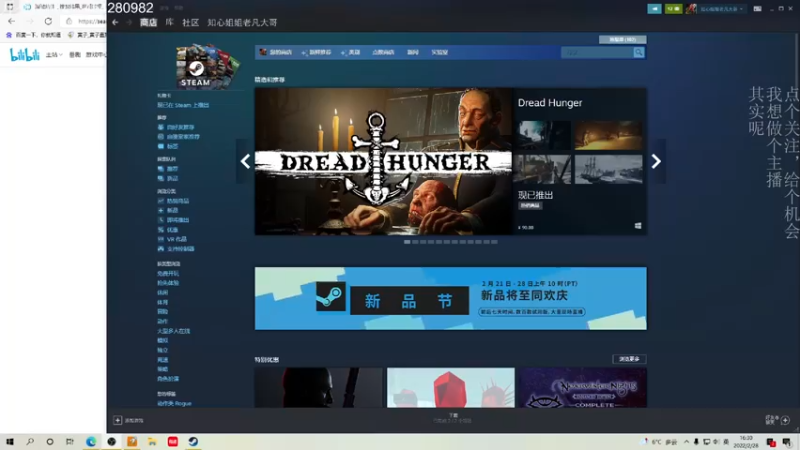Open Task View in taskbar
This screenshot has width=800, height=450.
(70, 442)
